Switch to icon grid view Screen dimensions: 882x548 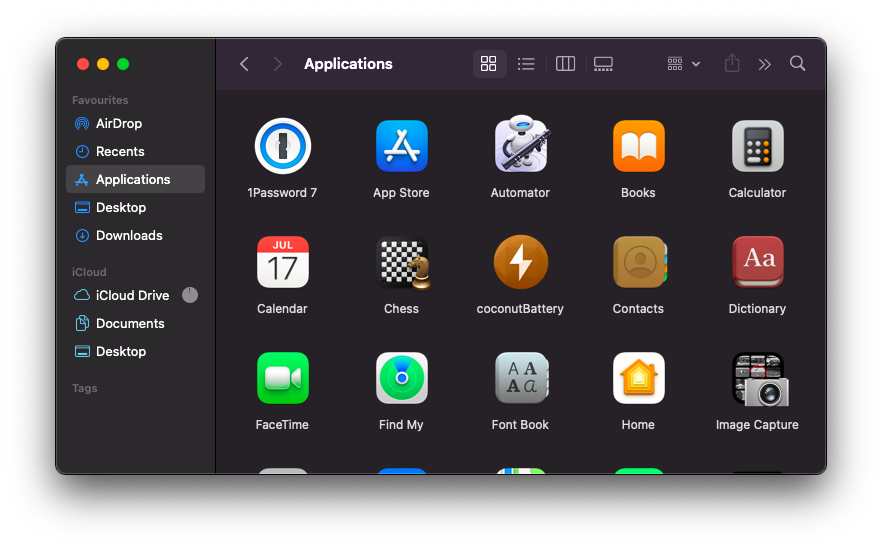point(489,64)
